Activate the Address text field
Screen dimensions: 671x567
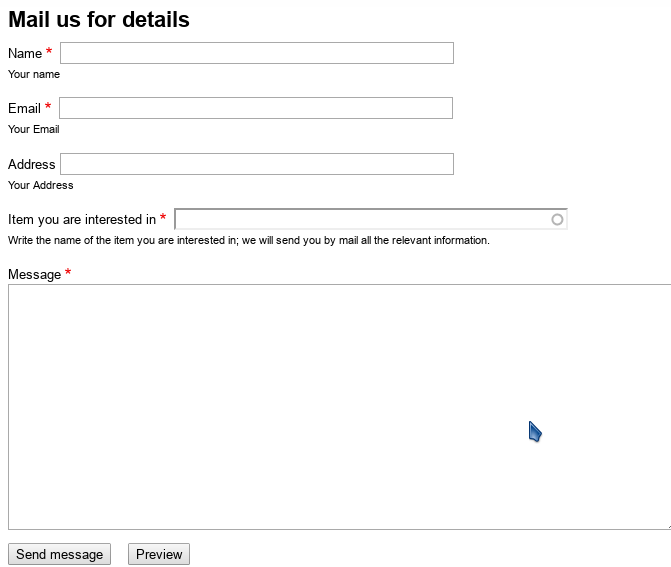coord(257,164)
